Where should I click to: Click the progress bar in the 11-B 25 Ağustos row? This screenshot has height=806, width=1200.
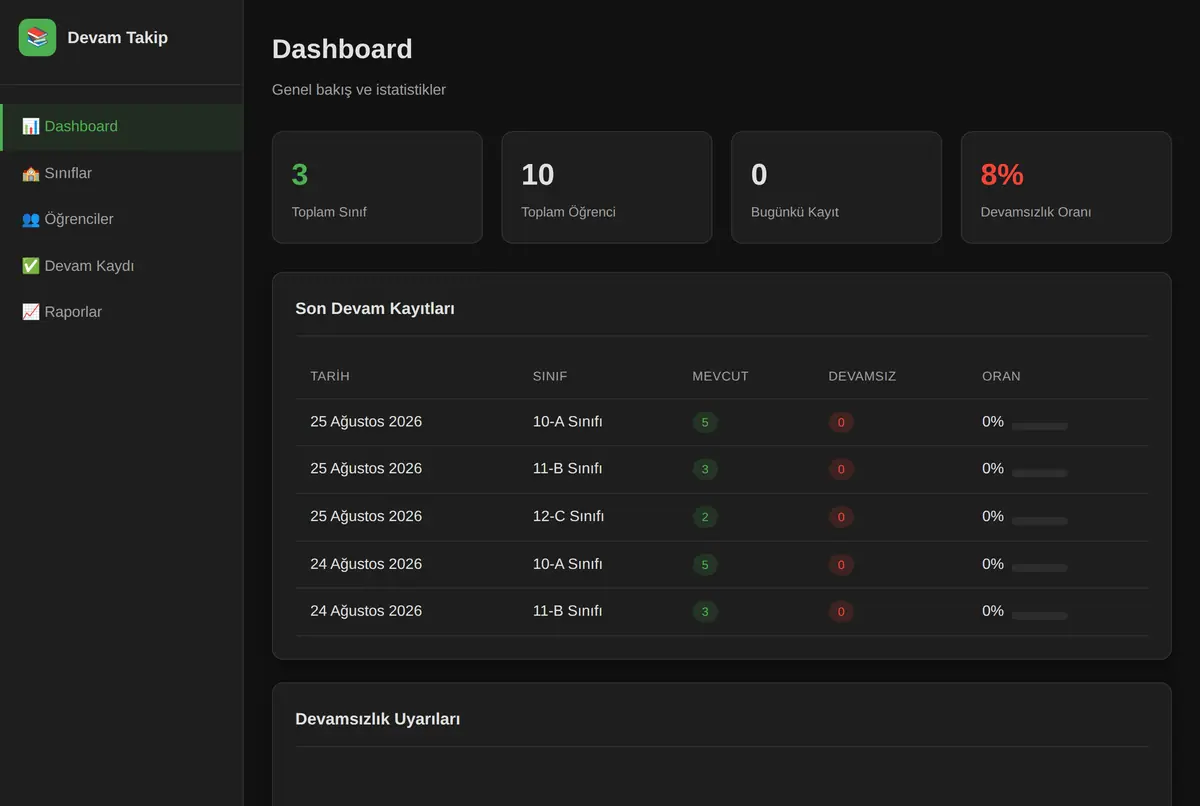click(1040, 473)
